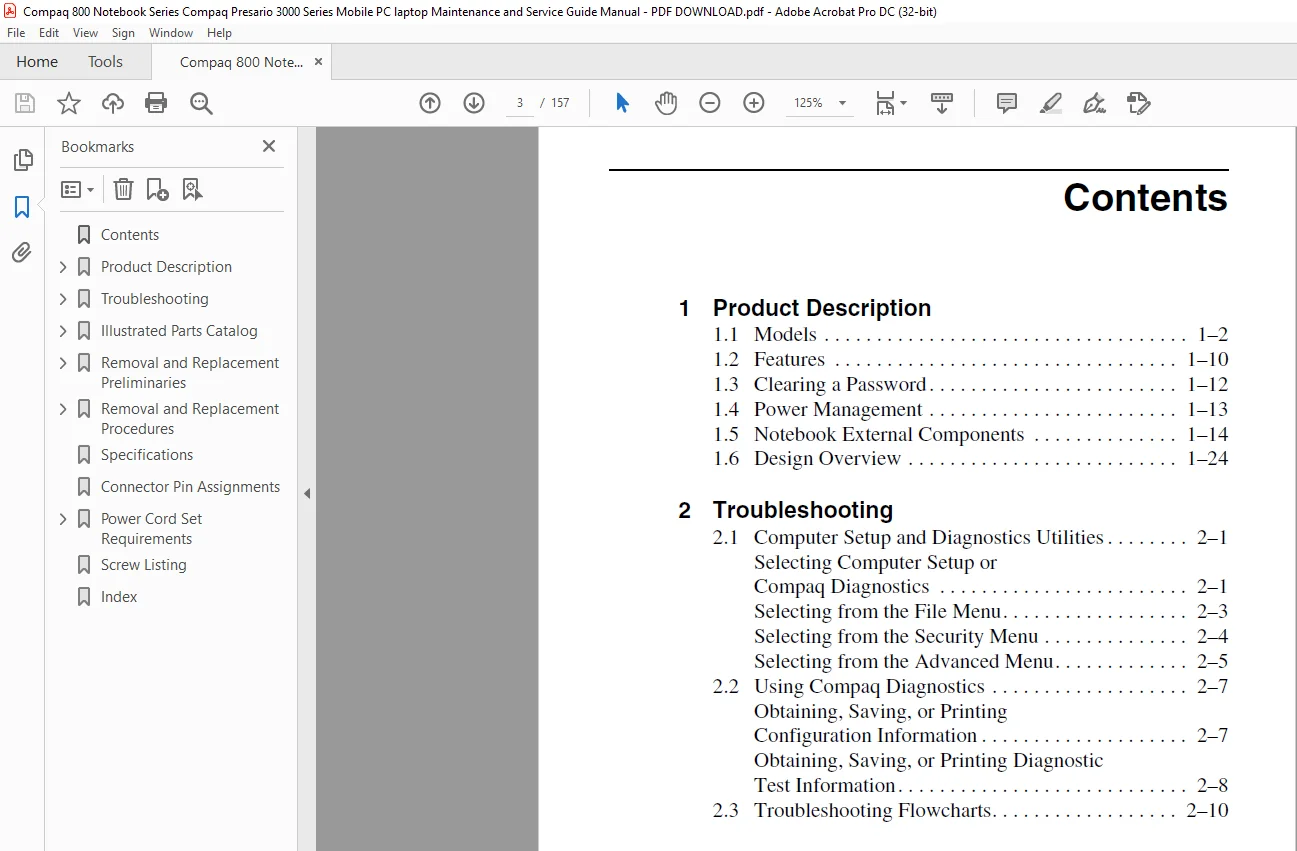Open the find text magnifier icon

click(x=201, y=103)
